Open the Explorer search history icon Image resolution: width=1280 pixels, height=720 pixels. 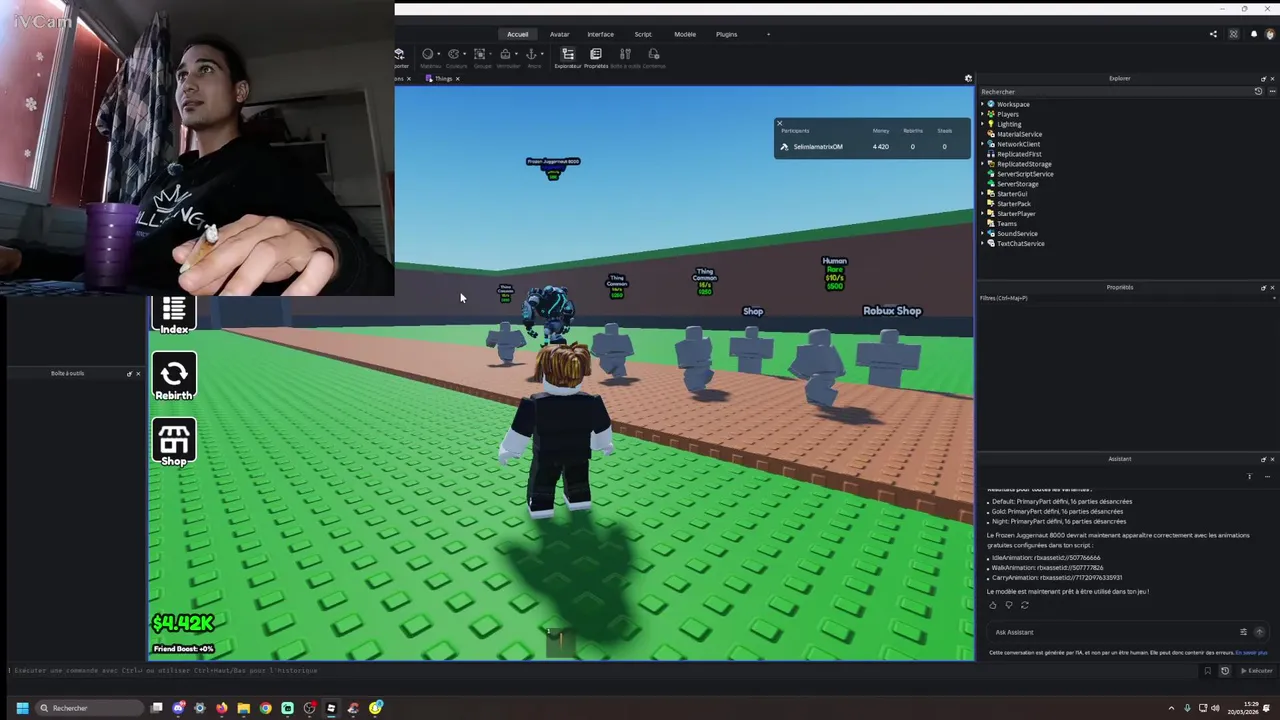pyautogui.click(x=1259, y=91)
